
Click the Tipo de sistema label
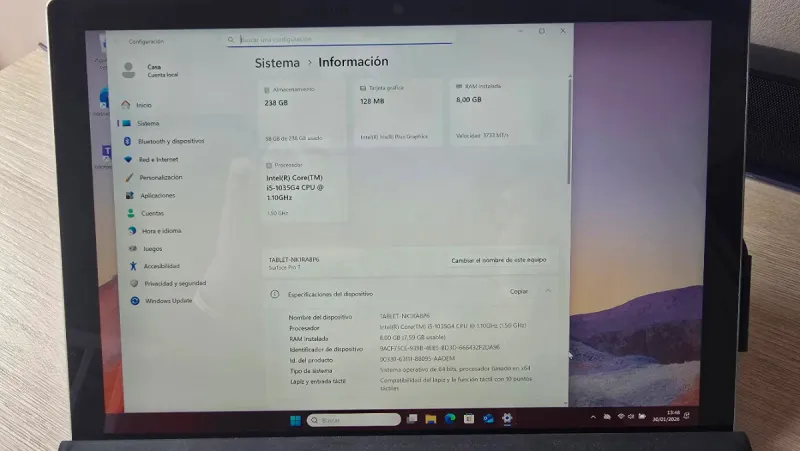click(311, 371)
